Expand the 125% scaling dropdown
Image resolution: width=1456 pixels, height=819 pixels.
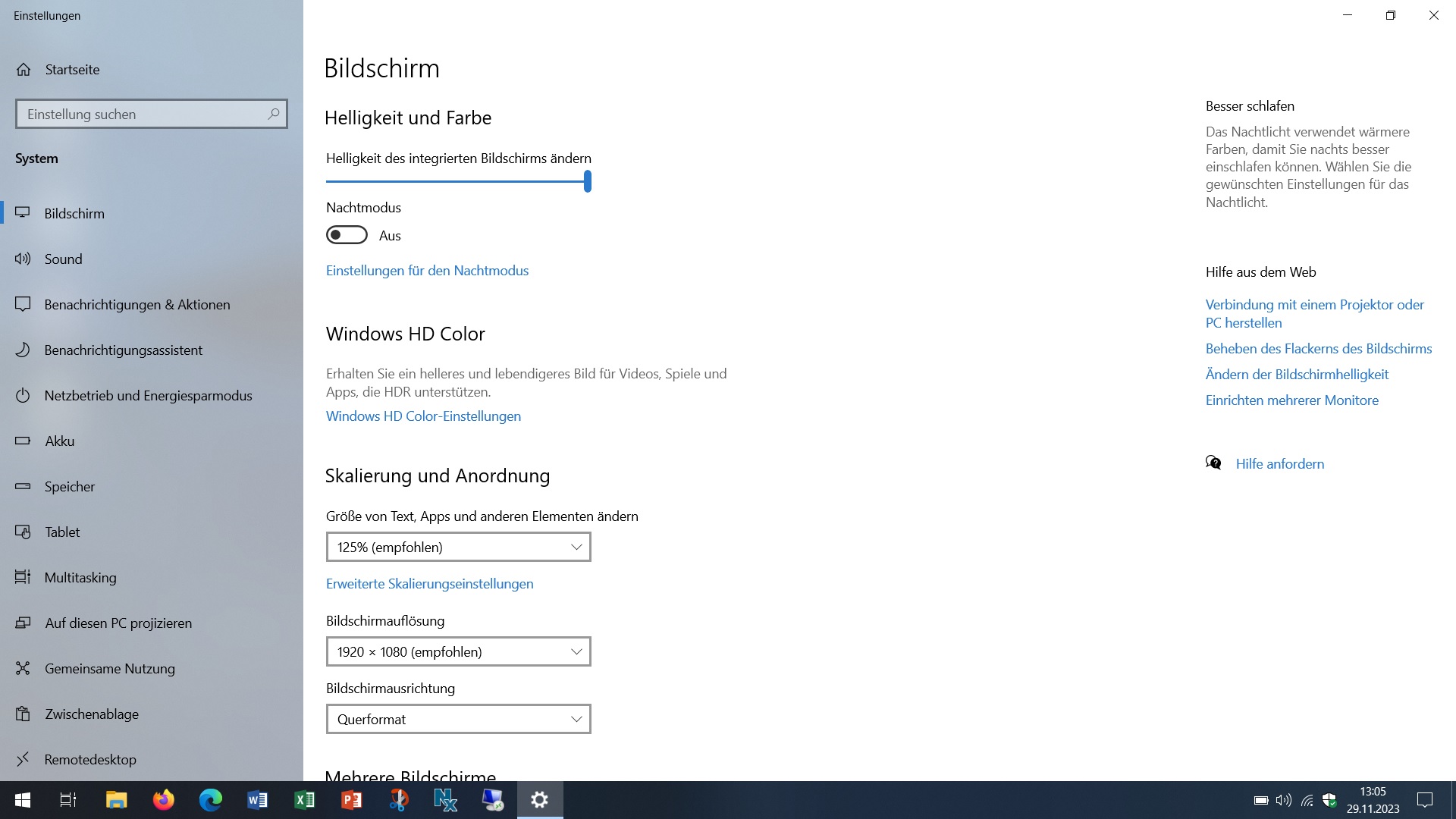[x=458, y=548]
